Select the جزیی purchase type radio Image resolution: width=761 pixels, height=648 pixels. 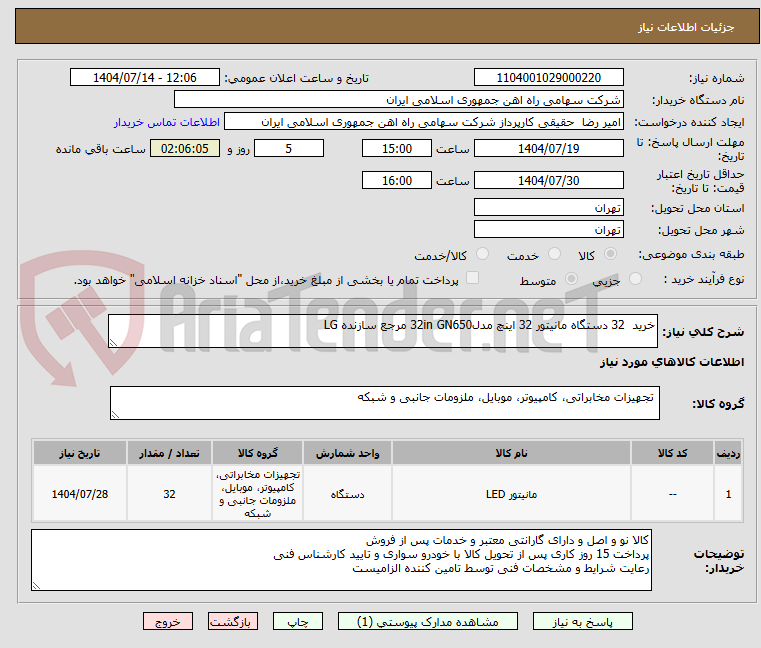pos(635,279)
